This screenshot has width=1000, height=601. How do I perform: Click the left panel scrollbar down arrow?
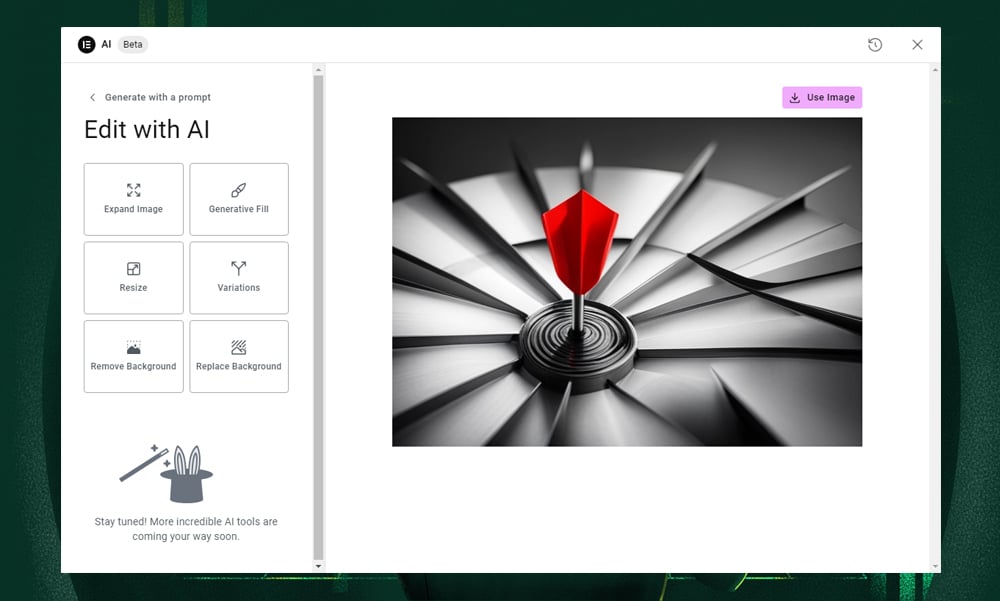(319, 566)
